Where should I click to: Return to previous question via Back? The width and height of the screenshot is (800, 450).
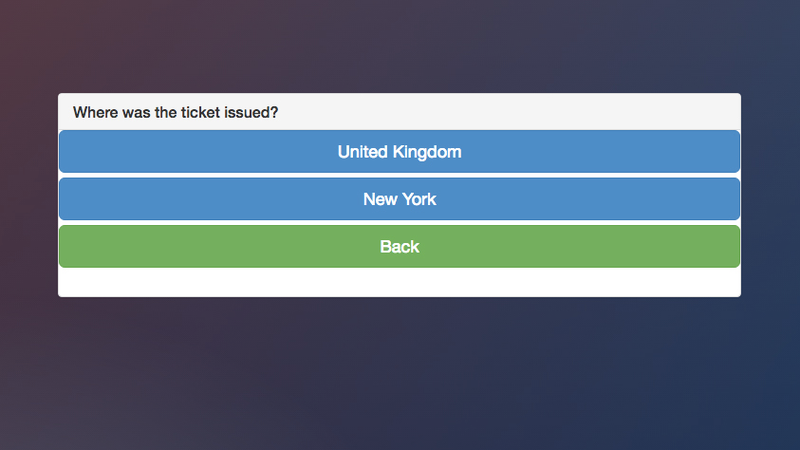click(399, 246)
